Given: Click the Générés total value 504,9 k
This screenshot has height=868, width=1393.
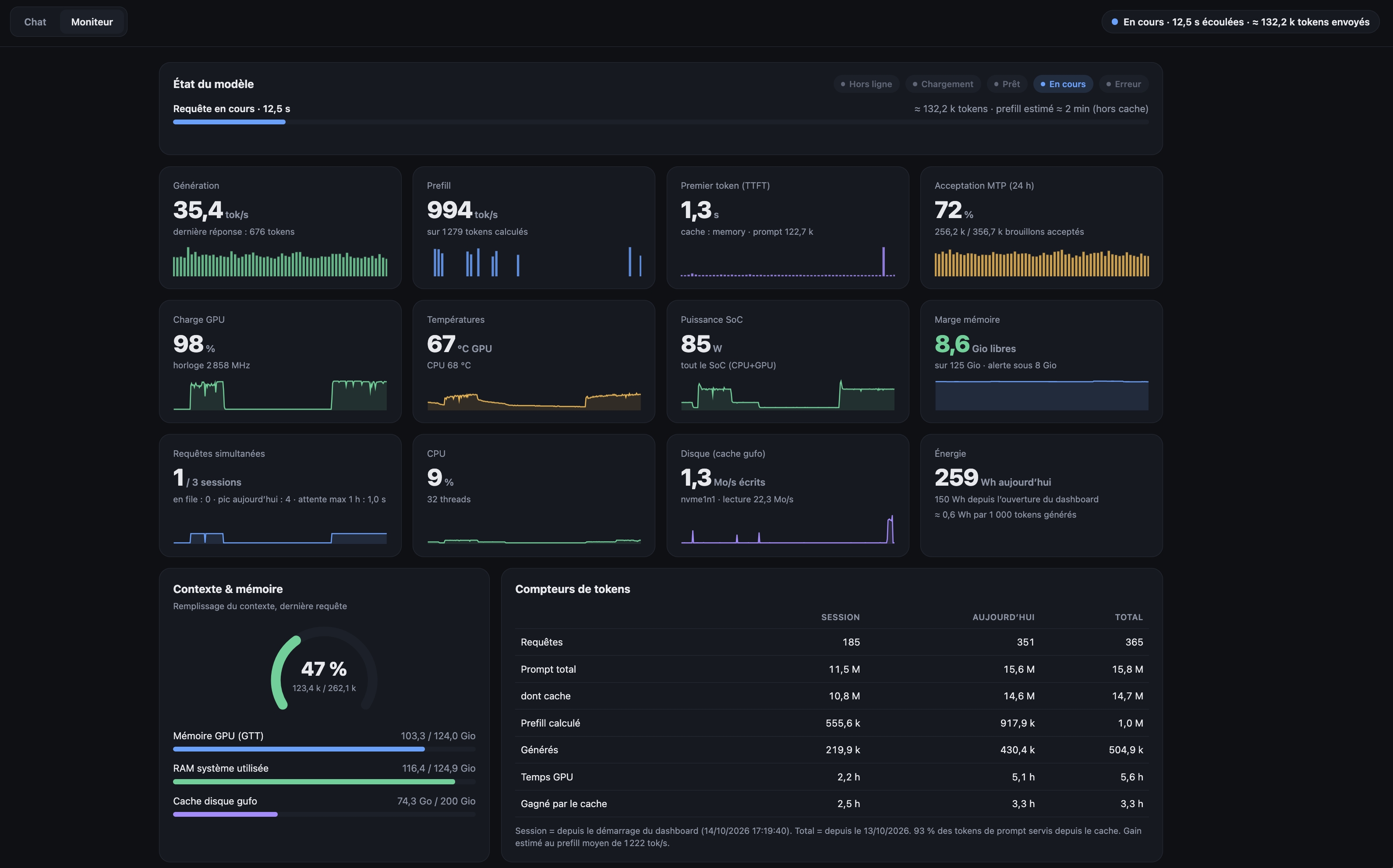Looking at the screenshot, I should (x=1125, y=750).
